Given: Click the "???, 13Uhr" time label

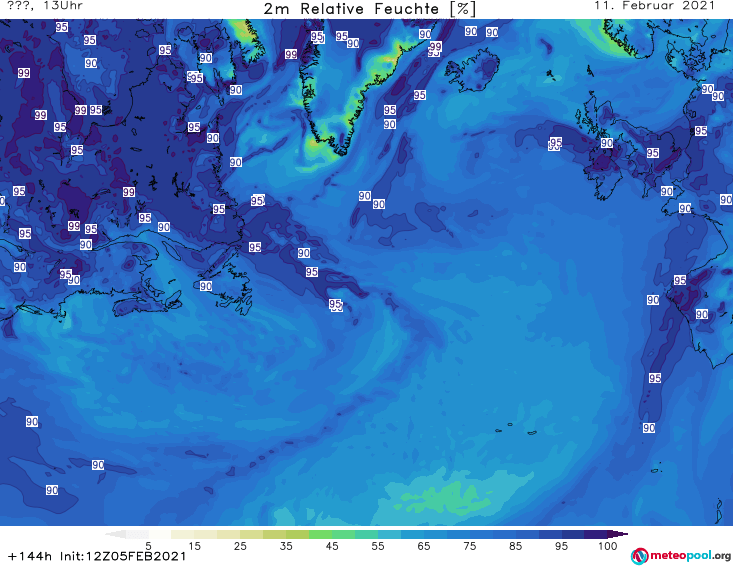Looking at the screenshot, I should (45, 6).
